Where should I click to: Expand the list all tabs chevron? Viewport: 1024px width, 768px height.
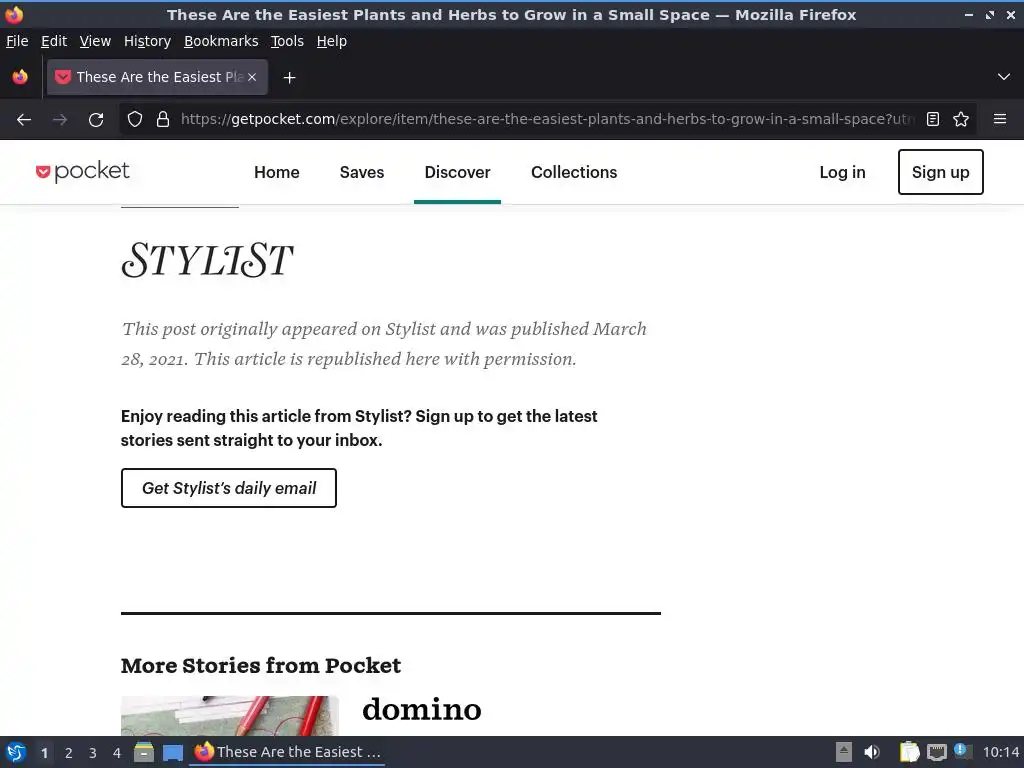coord(1004,77)
